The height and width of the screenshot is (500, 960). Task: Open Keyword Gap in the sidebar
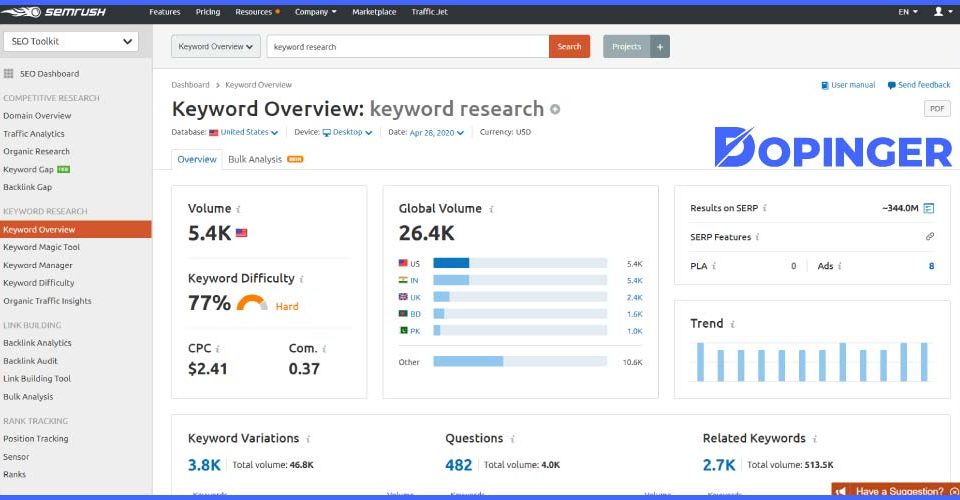point(29,170)
